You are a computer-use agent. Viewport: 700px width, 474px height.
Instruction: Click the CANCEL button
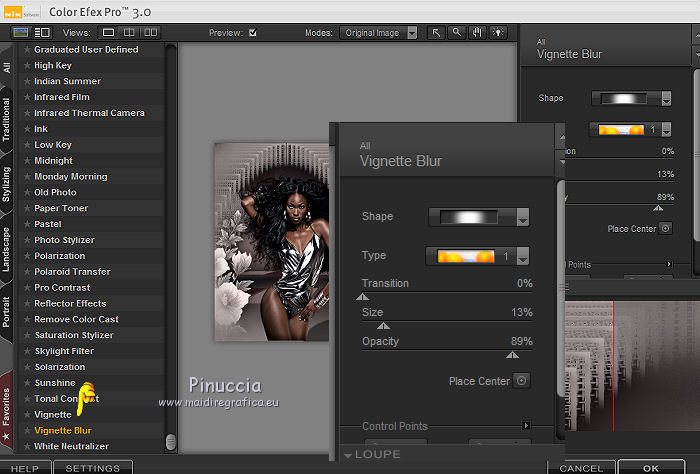(581, 467)
